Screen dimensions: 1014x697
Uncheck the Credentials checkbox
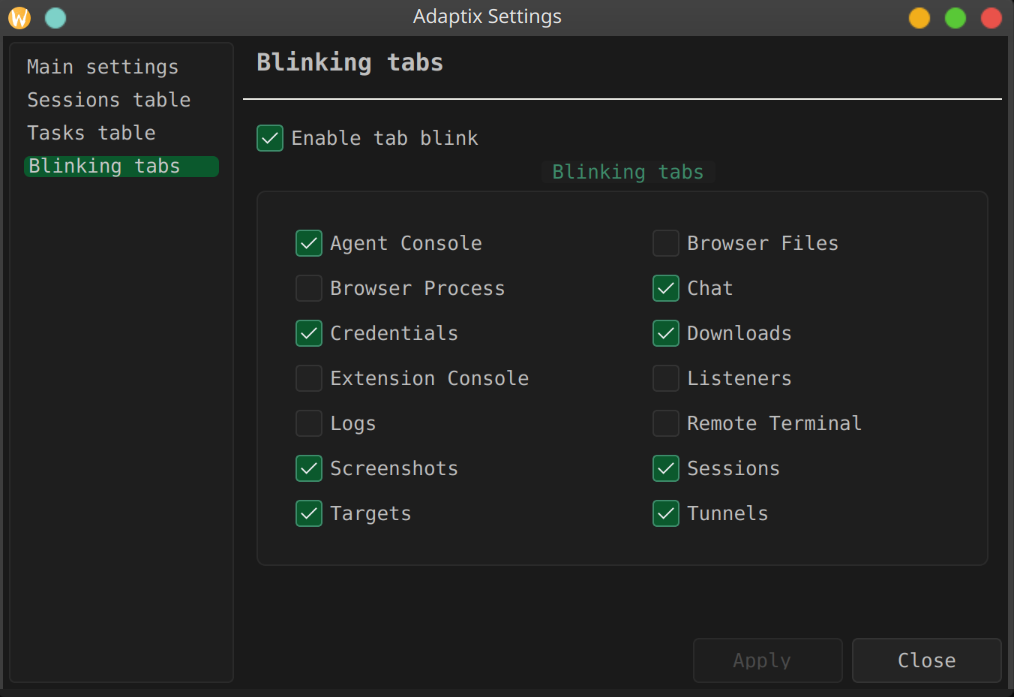pyautogui.click(x=309, y=333)
